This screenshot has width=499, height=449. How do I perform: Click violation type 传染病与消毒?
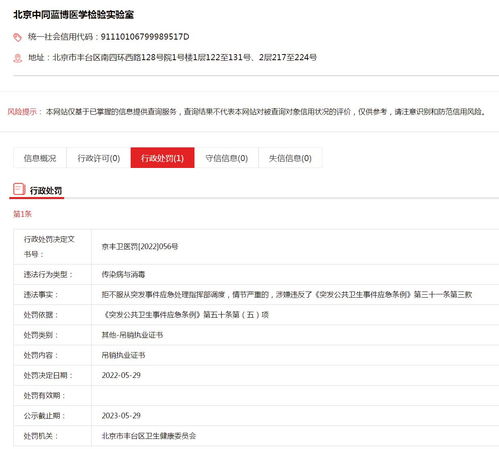pyautogui.click(x=123, y=275)
